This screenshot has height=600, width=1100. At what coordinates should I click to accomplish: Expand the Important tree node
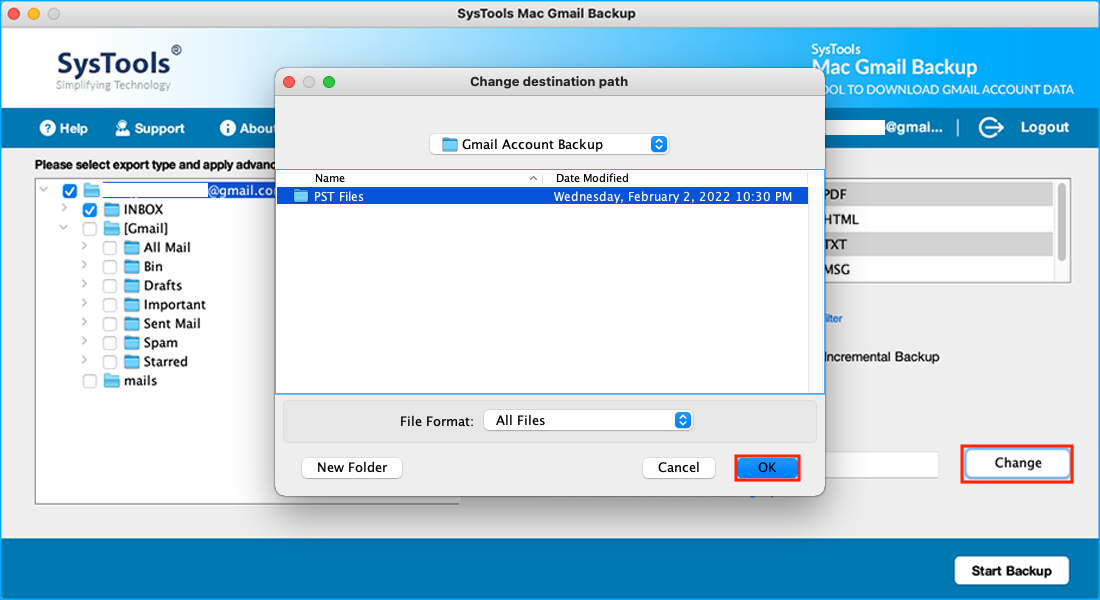pyautogui.click(x=84, y=303)
